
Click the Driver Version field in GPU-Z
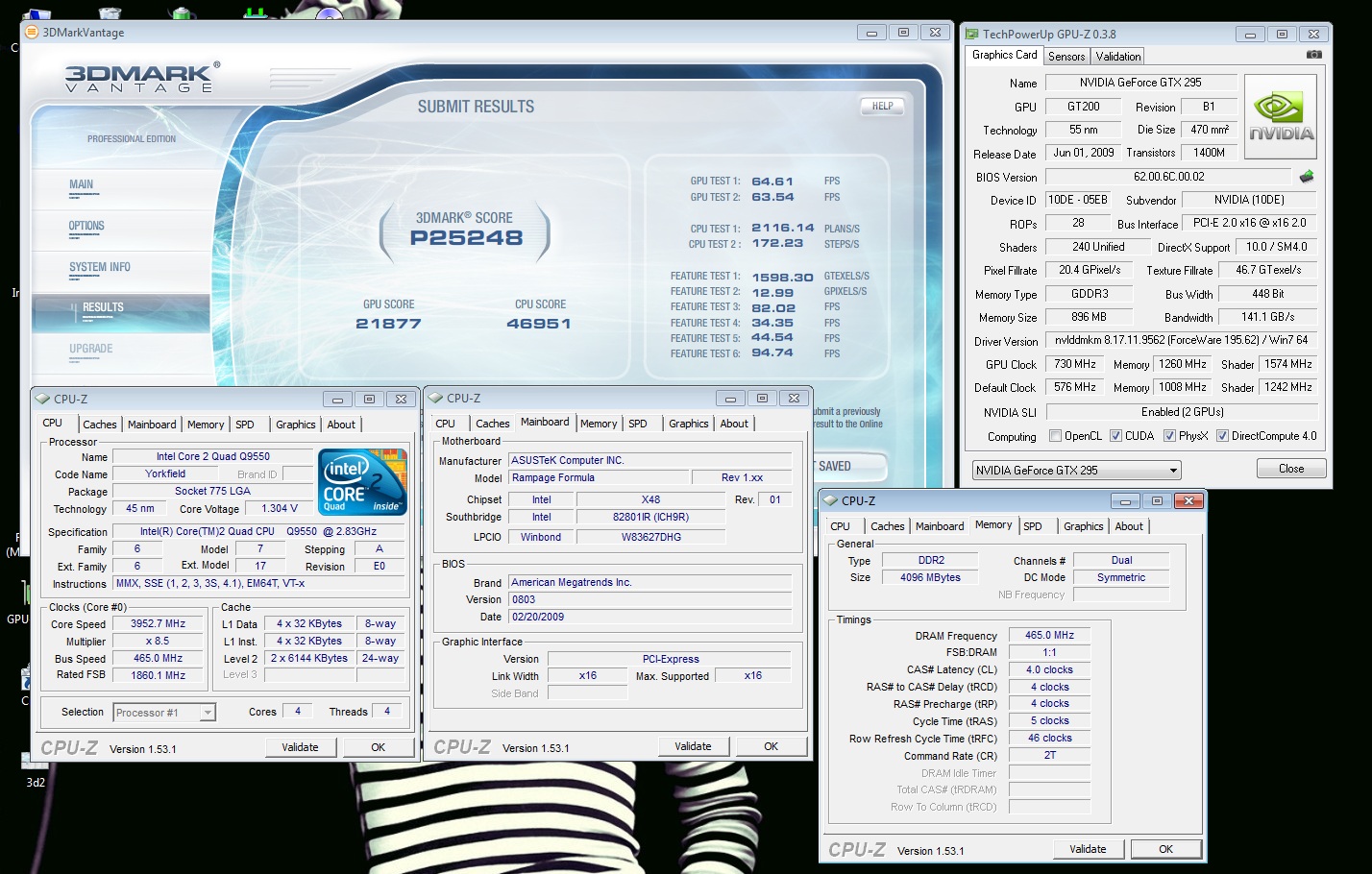[x=1182, y=340]
